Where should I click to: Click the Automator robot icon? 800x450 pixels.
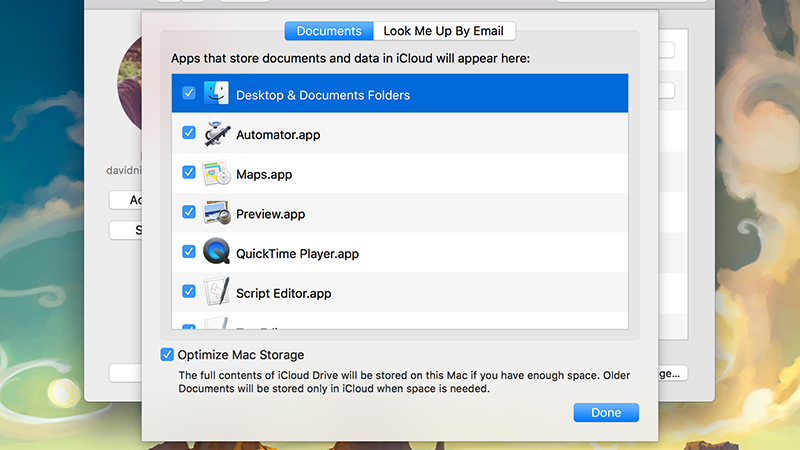click(216, 133)
